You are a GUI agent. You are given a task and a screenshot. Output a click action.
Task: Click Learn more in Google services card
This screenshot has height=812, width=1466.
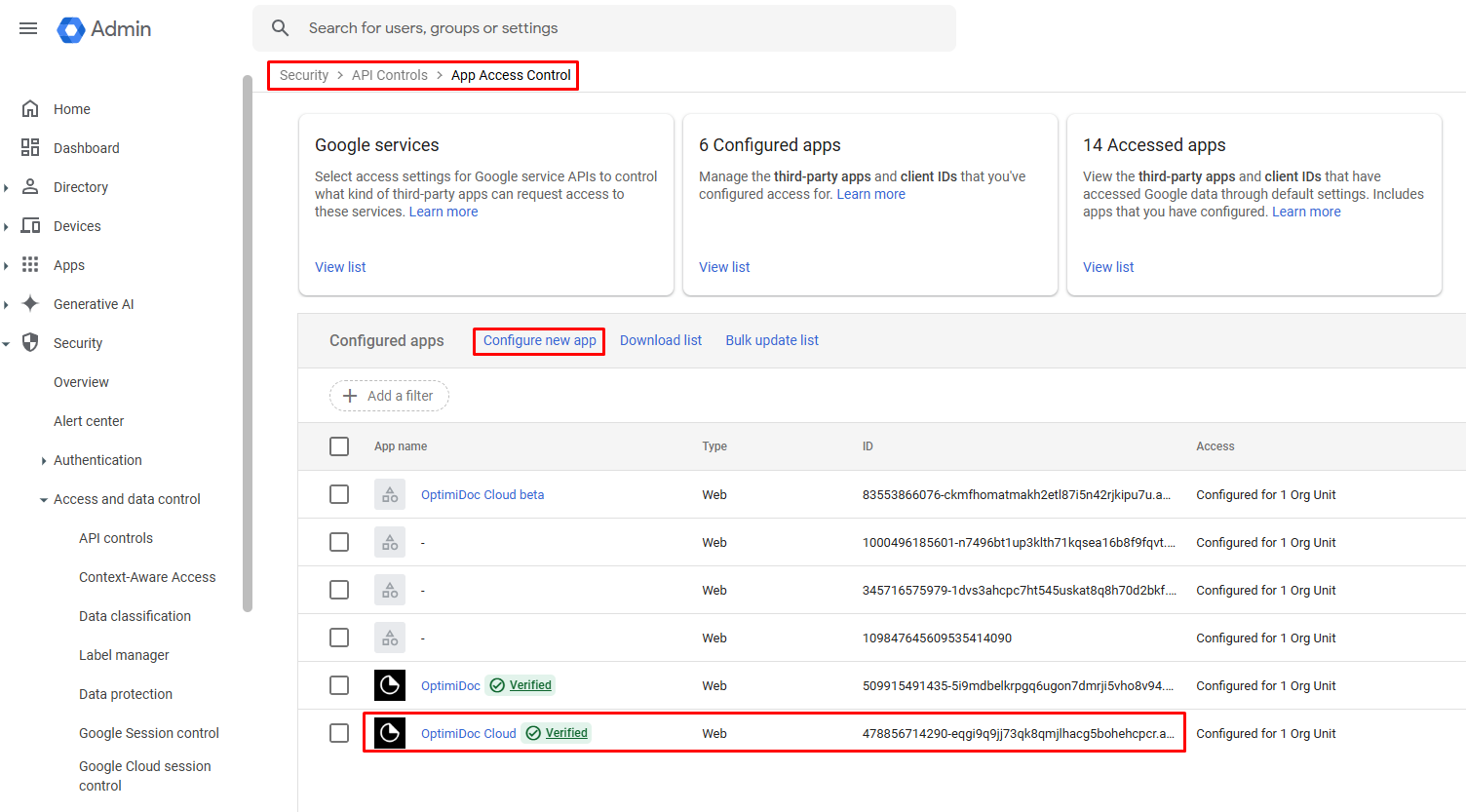pyautogui.click(x=444, y=212)
